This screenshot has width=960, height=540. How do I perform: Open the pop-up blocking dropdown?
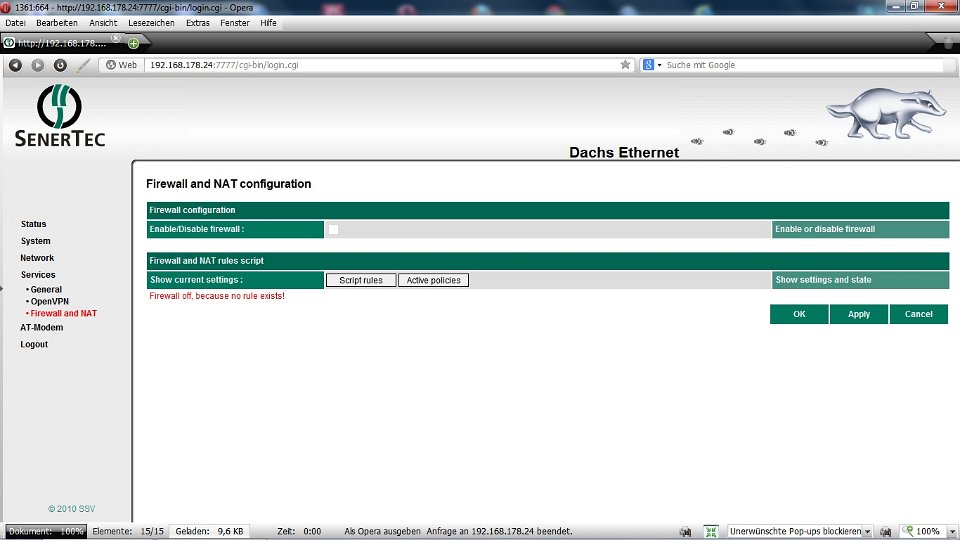867,532
